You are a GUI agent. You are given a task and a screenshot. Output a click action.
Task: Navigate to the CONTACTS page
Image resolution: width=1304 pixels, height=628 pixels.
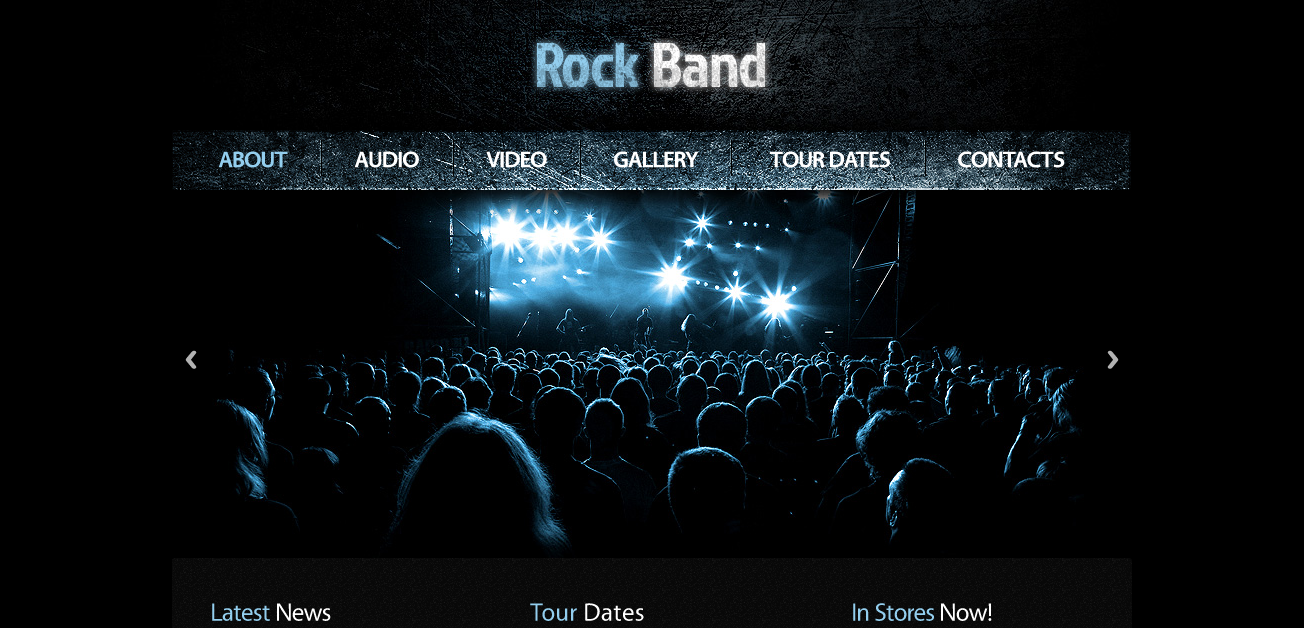(x=1011, y=160)
